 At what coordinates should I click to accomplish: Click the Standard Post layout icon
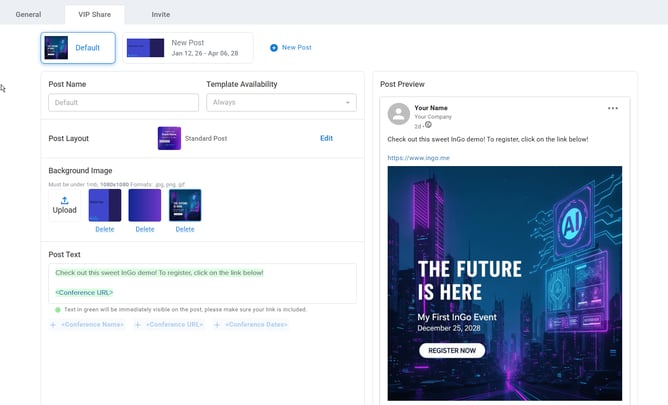coord(169,138)
